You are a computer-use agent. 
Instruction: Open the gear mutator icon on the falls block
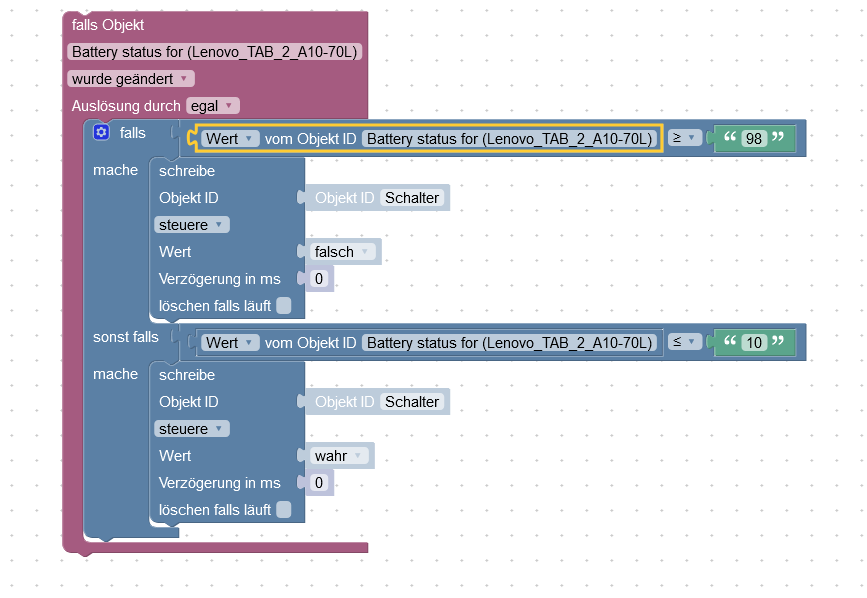101,133
